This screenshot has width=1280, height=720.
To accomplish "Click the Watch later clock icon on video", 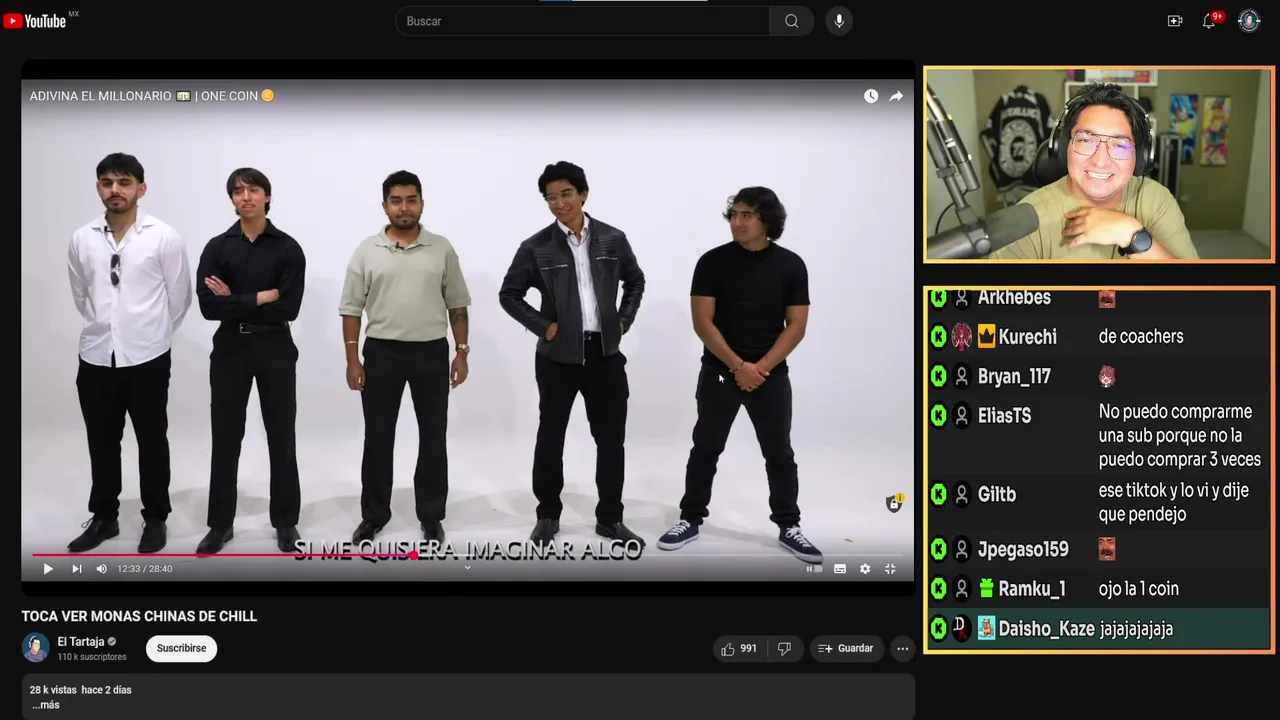I will (871, 96).
